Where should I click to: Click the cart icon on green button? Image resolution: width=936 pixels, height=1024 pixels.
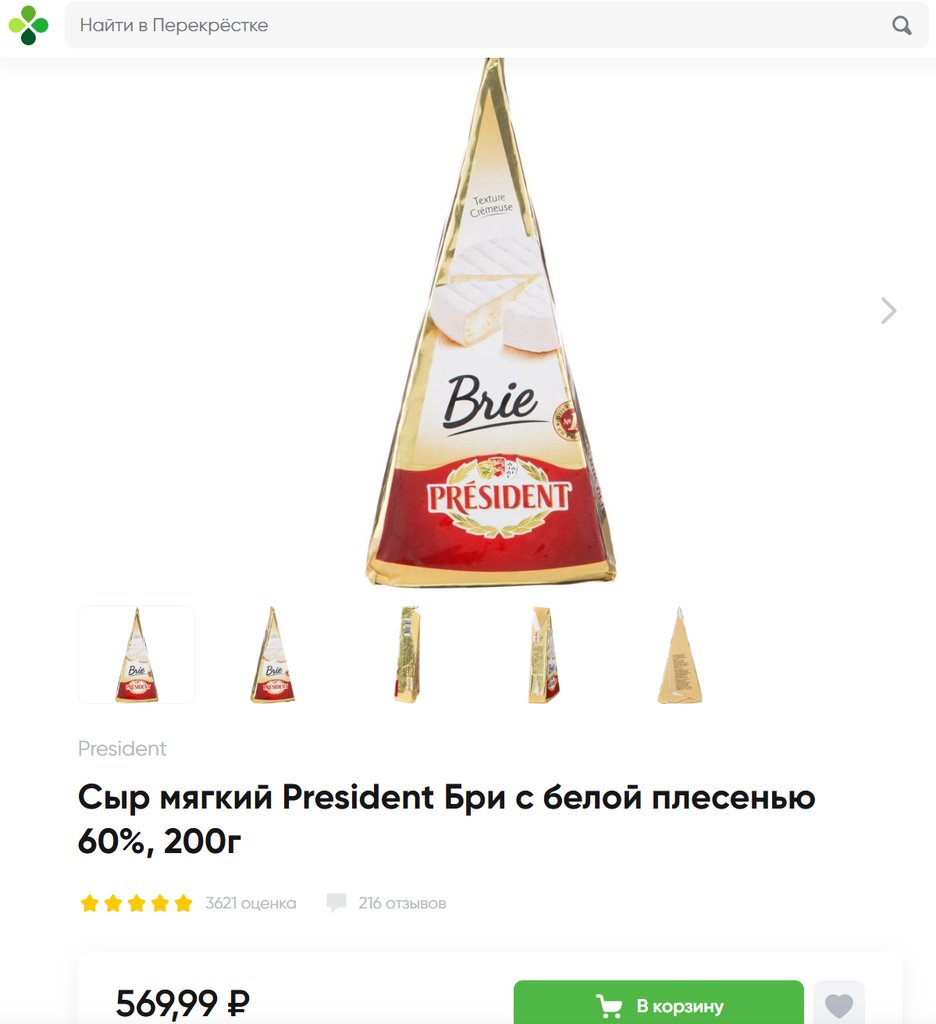point(609,1006)
